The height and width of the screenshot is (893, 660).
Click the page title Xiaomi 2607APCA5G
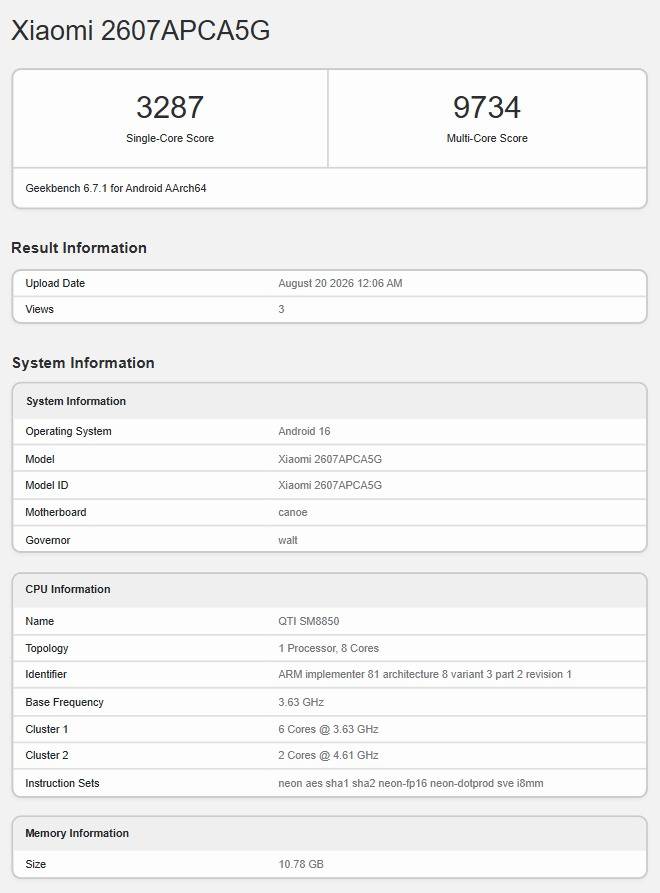click(141, 30)
